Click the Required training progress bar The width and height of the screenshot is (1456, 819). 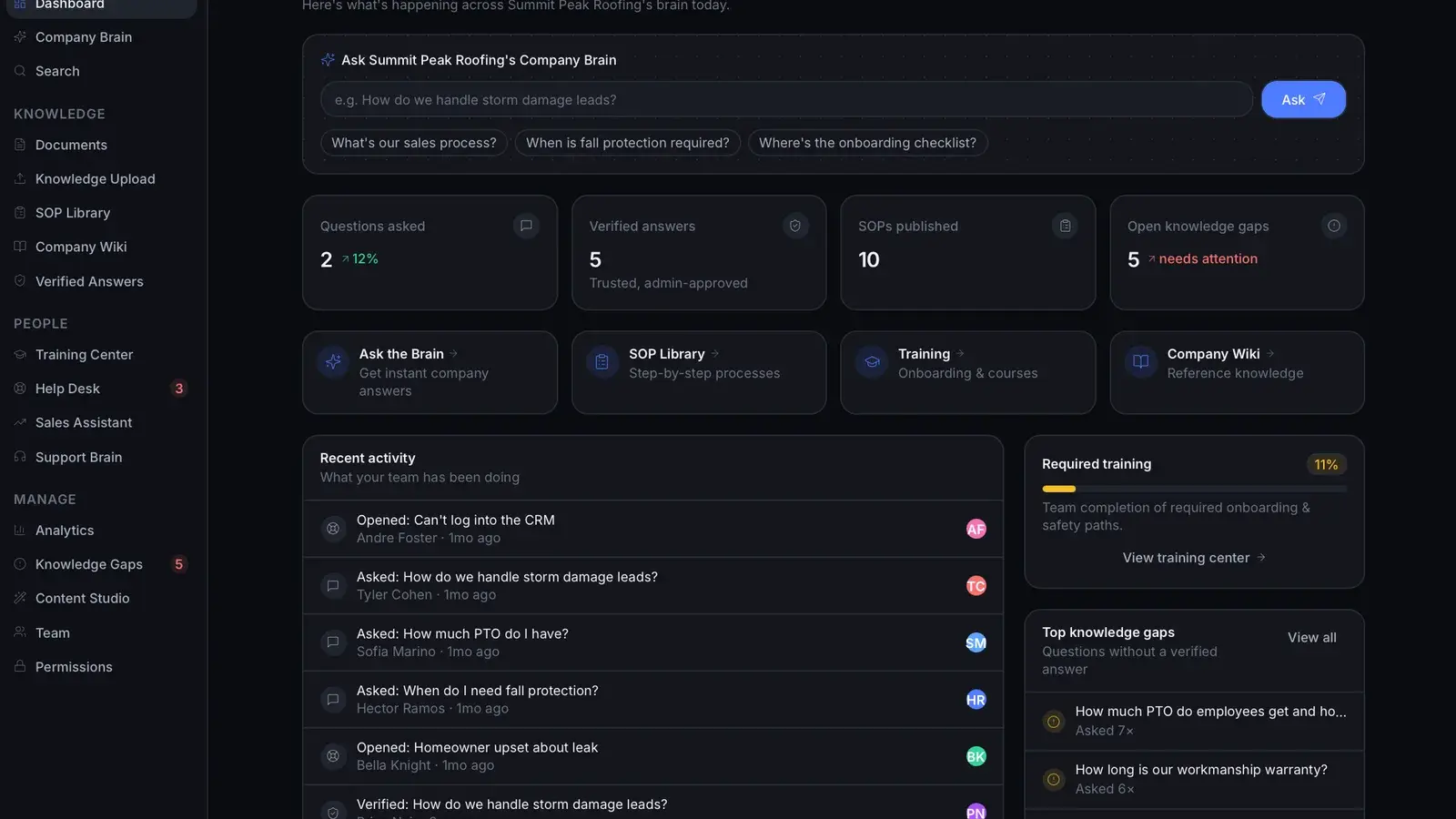(x=1194, y=489)
